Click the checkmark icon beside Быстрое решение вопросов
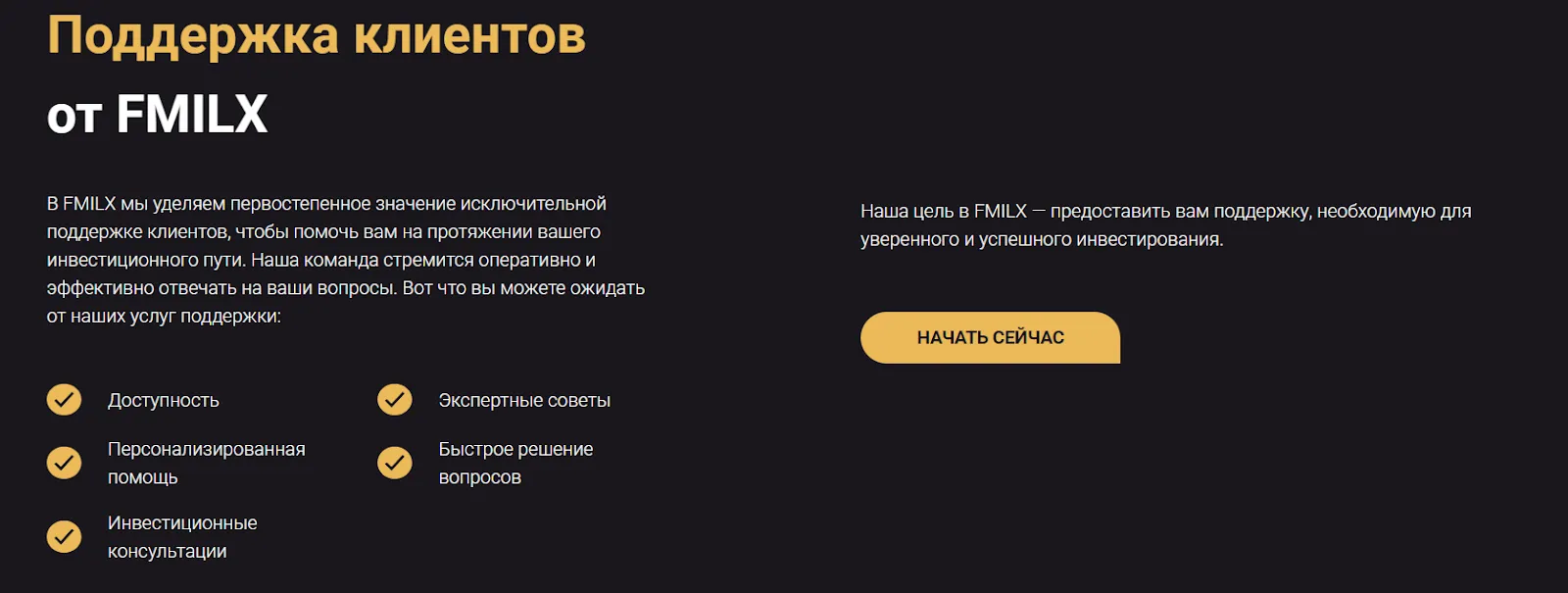 pyautogui.click(x=395, y=463)
